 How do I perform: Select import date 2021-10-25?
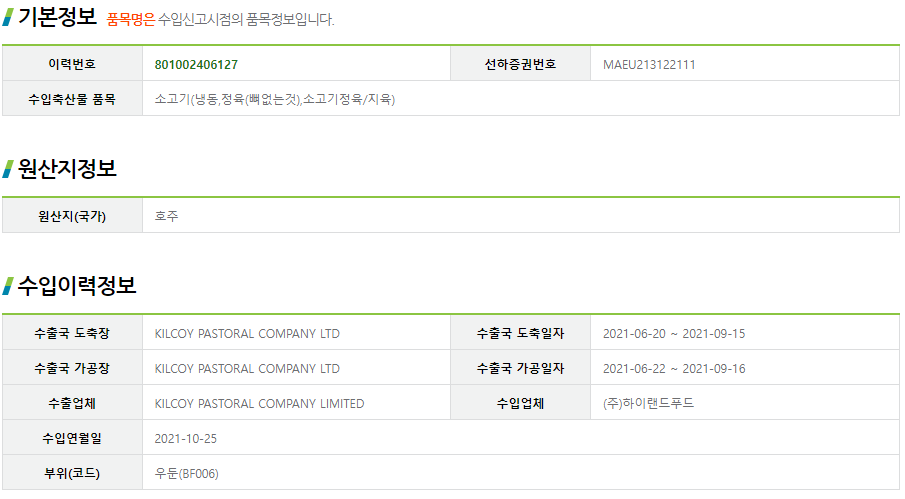coord(186,439)
